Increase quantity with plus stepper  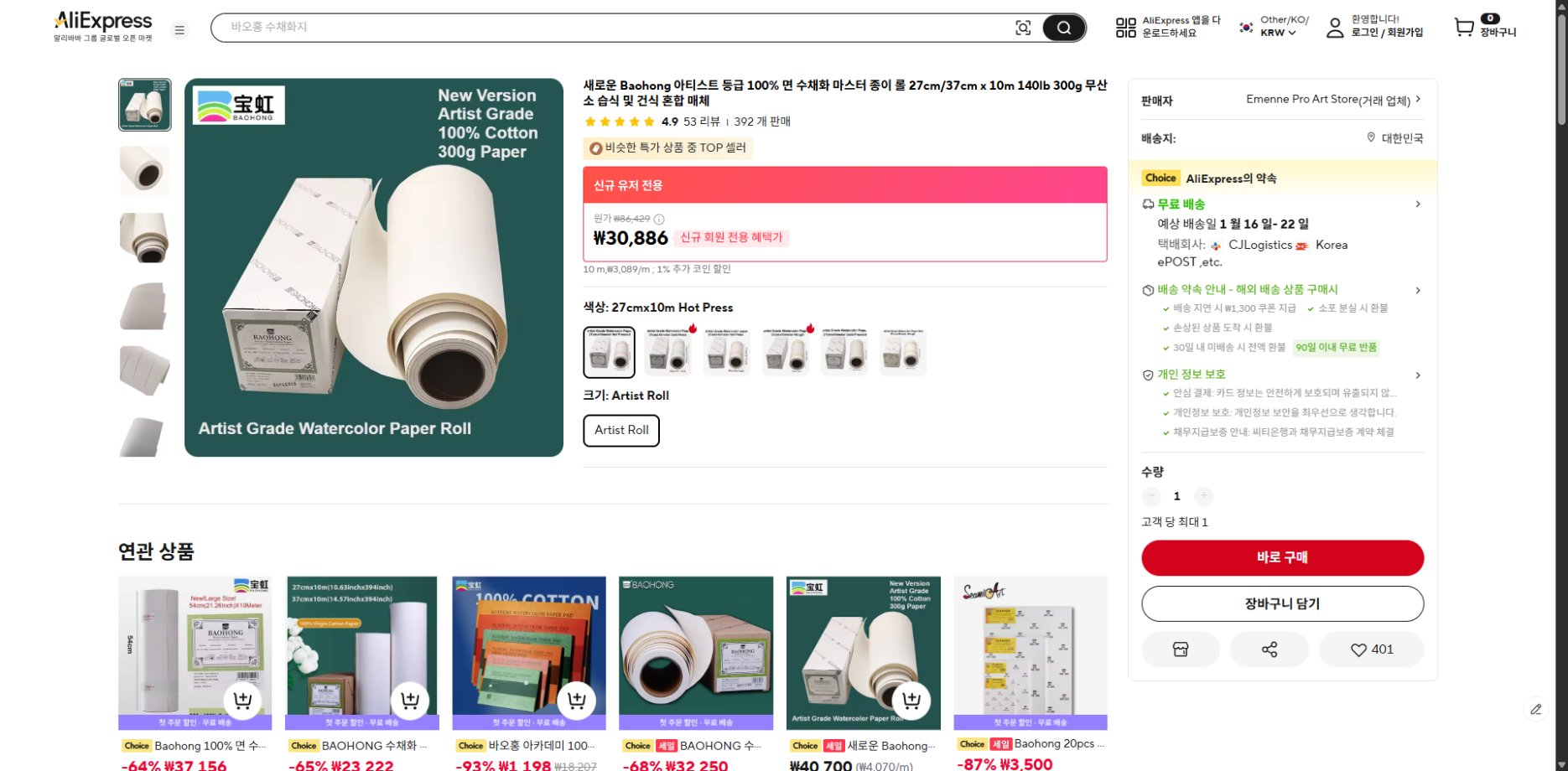[1202, 496]
